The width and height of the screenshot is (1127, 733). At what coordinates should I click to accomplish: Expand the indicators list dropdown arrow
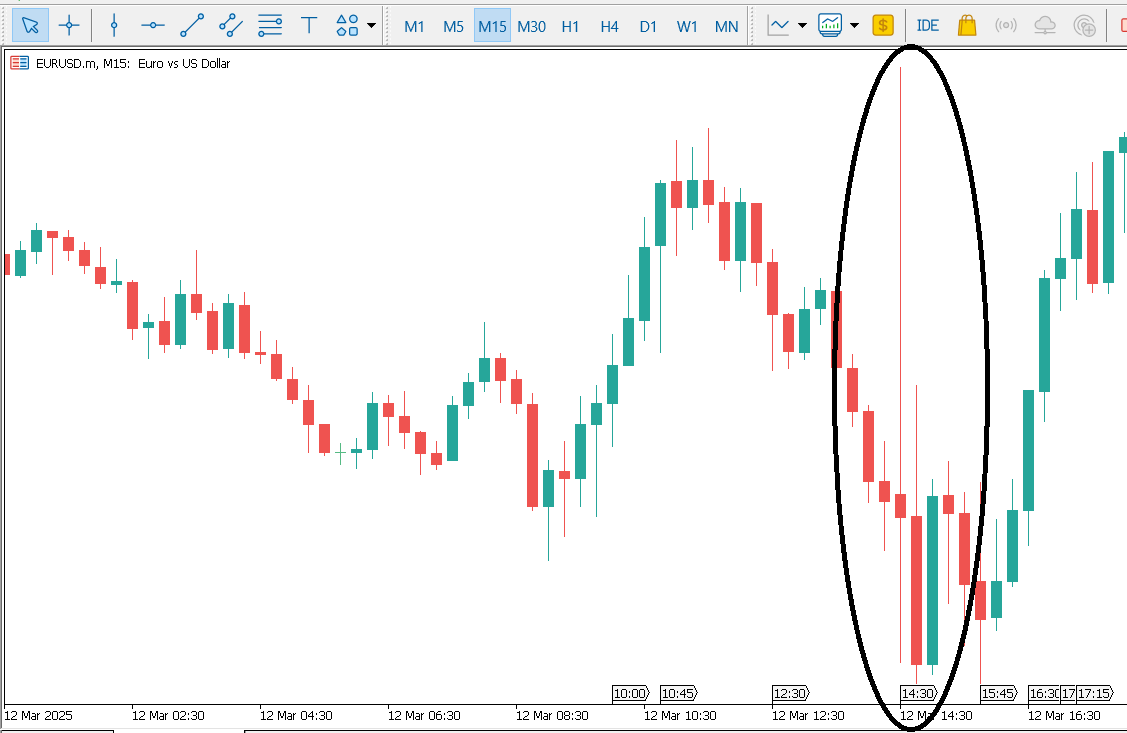pos(854,26)
